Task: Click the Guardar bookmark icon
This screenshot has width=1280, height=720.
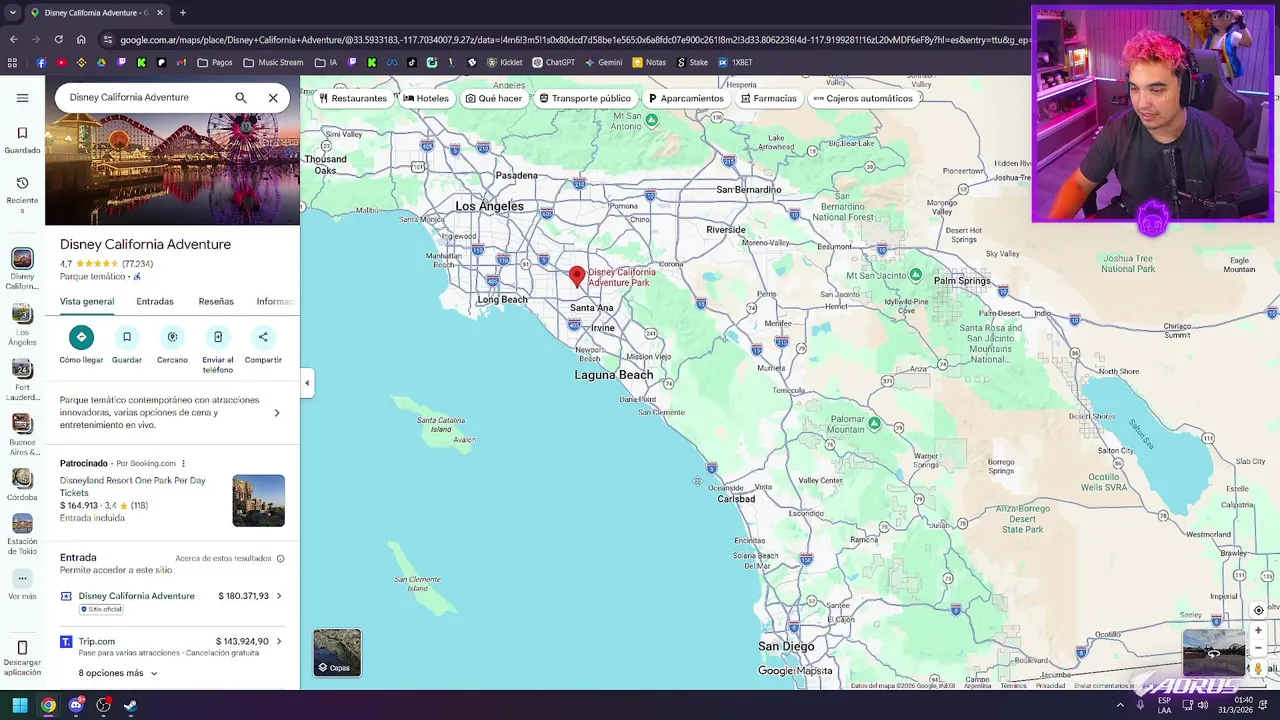Action: coord(127,337)
